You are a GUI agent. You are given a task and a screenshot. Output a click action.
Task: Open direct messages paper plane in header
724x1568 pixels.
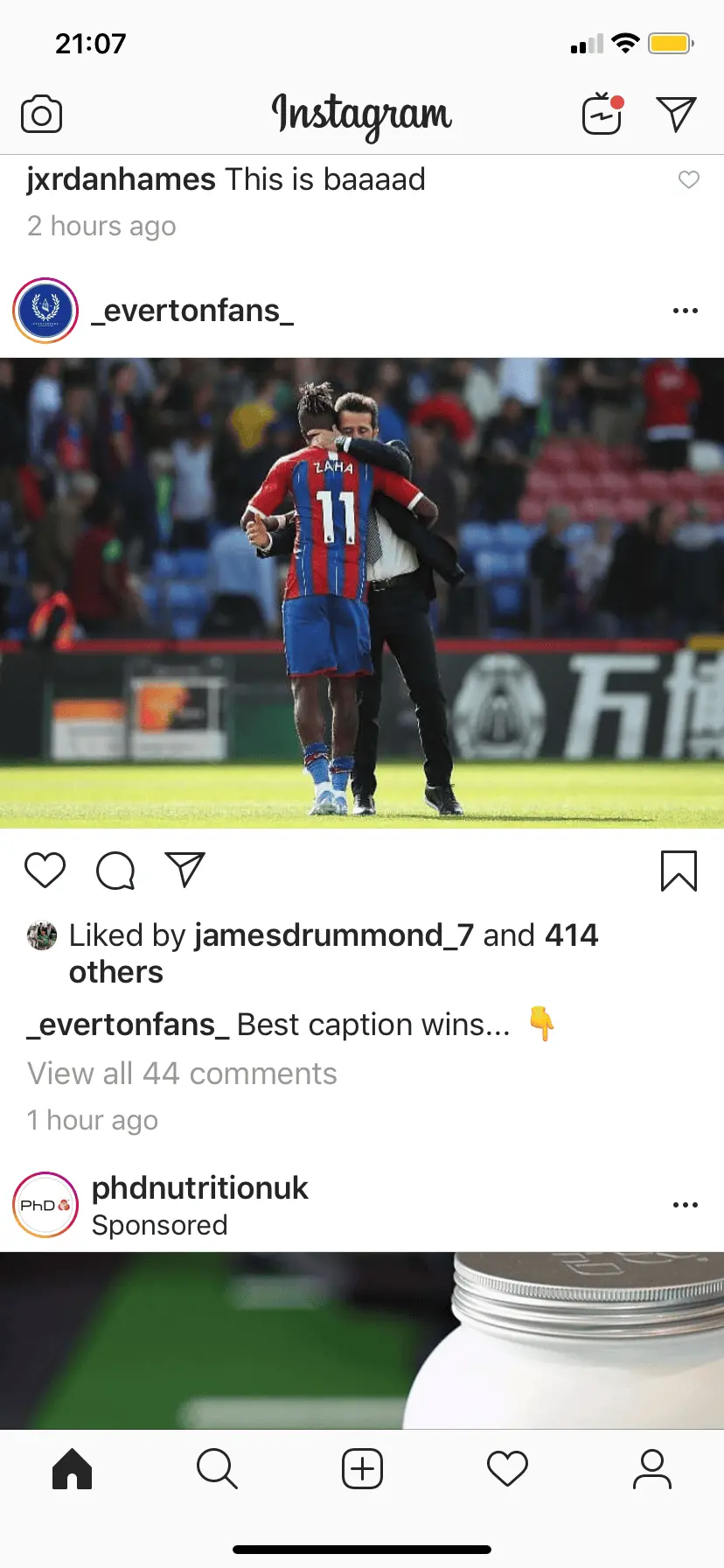tap(676, 114)
